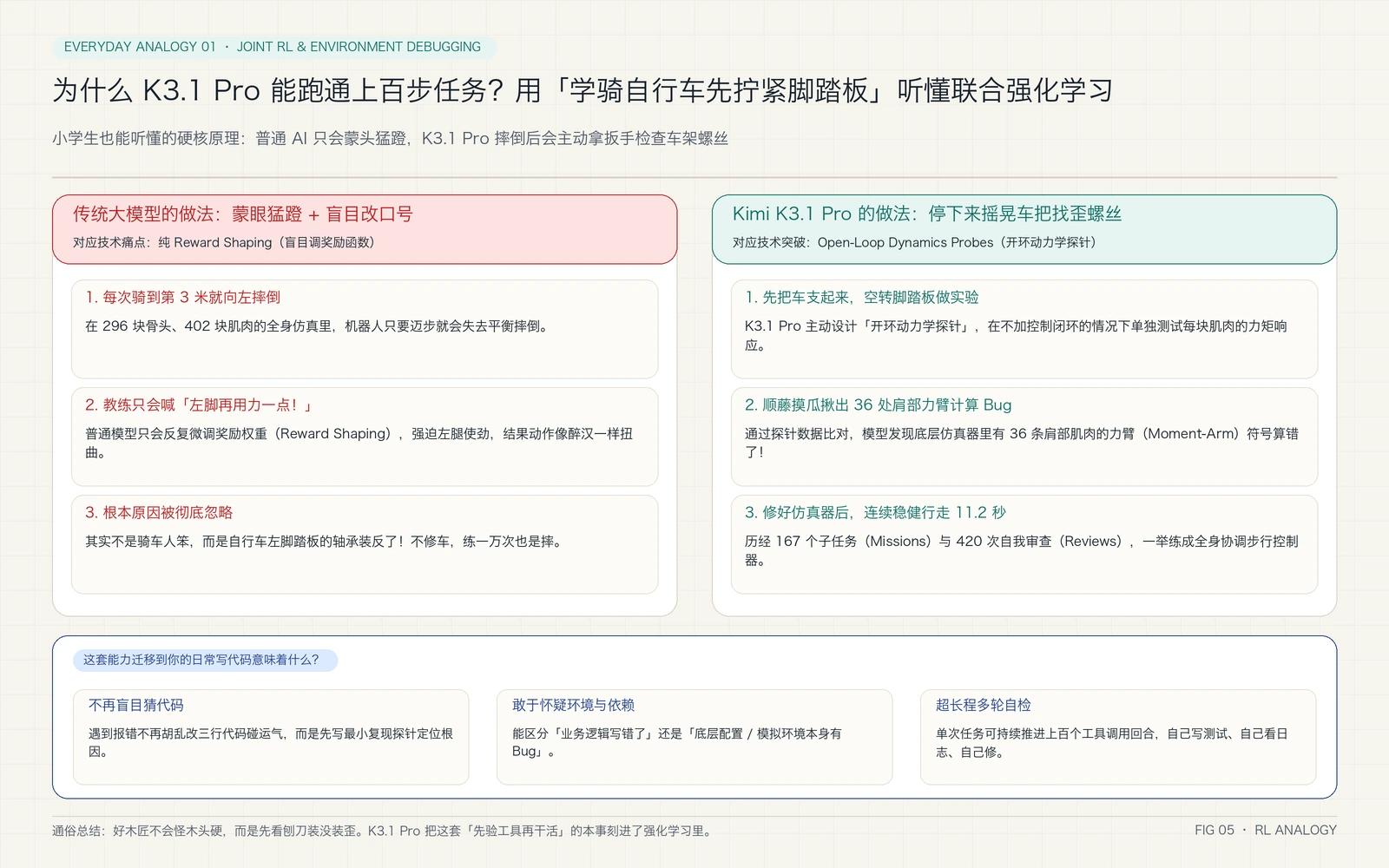The image size is (1389, 868).
Task: Click text 通过探针数据比对
Action: pos(1022,443)
